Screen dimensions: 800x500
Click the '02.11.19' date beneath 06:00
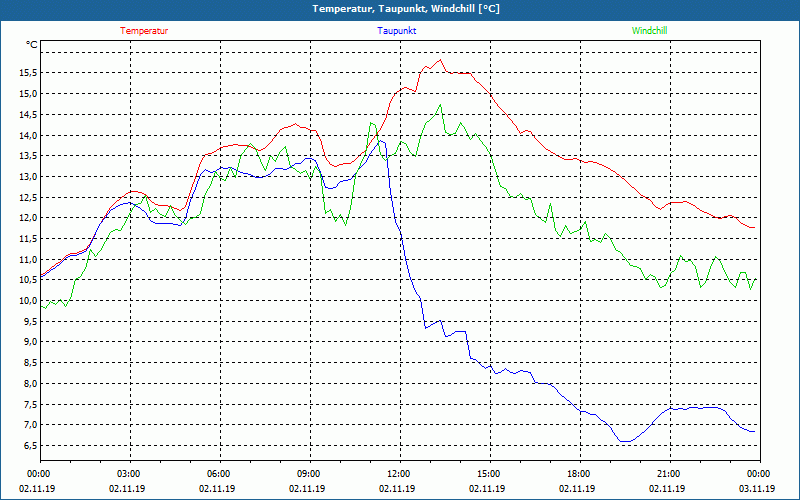218,488
